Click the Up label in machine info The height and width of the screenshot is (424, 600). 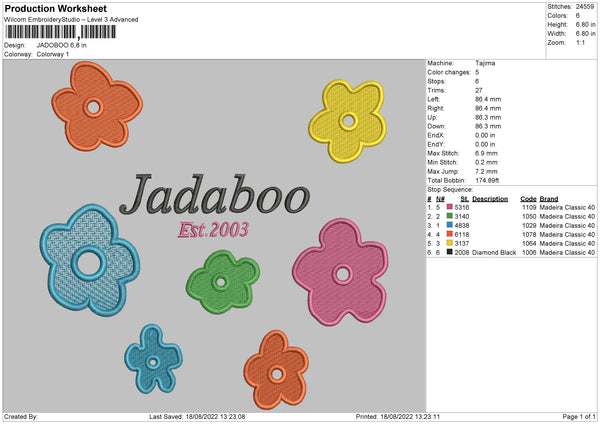432,117
